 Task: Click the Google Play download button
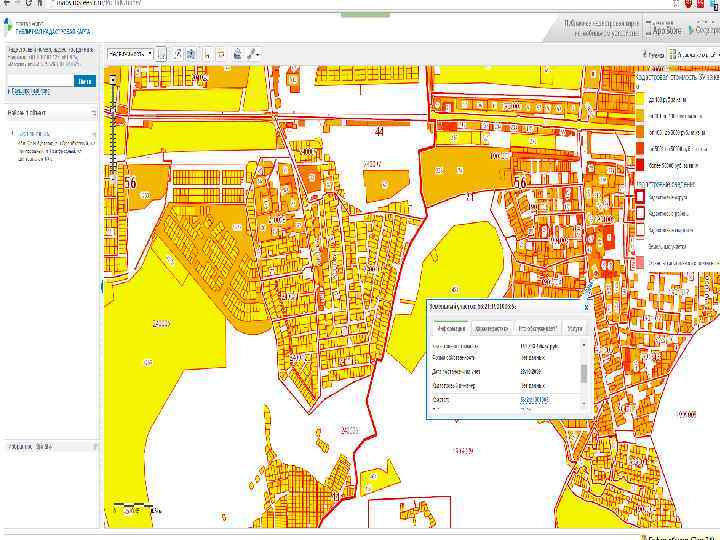point(703,28)
